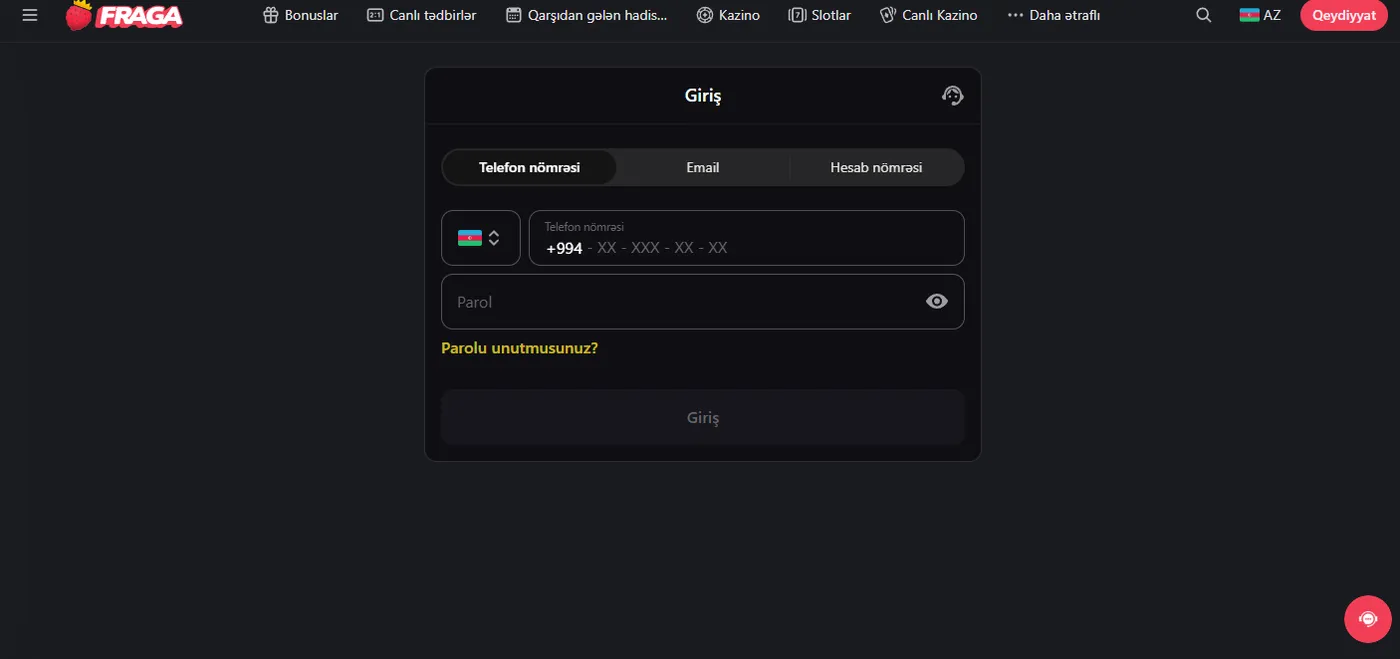Switch to the Hesab nömrəsi tab

pyautogui.click(x=876, y=167)
